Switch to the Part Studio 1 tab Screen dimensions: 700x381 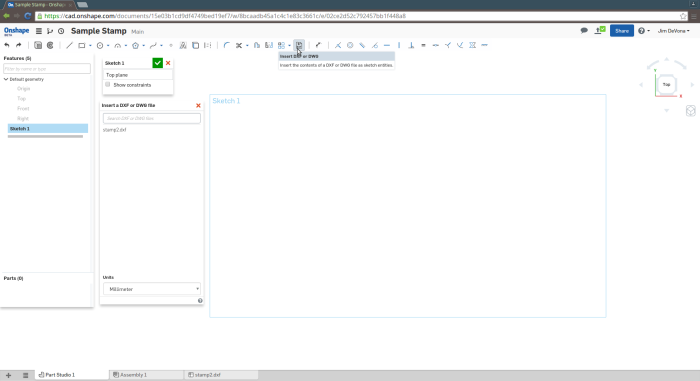(71, 375)
